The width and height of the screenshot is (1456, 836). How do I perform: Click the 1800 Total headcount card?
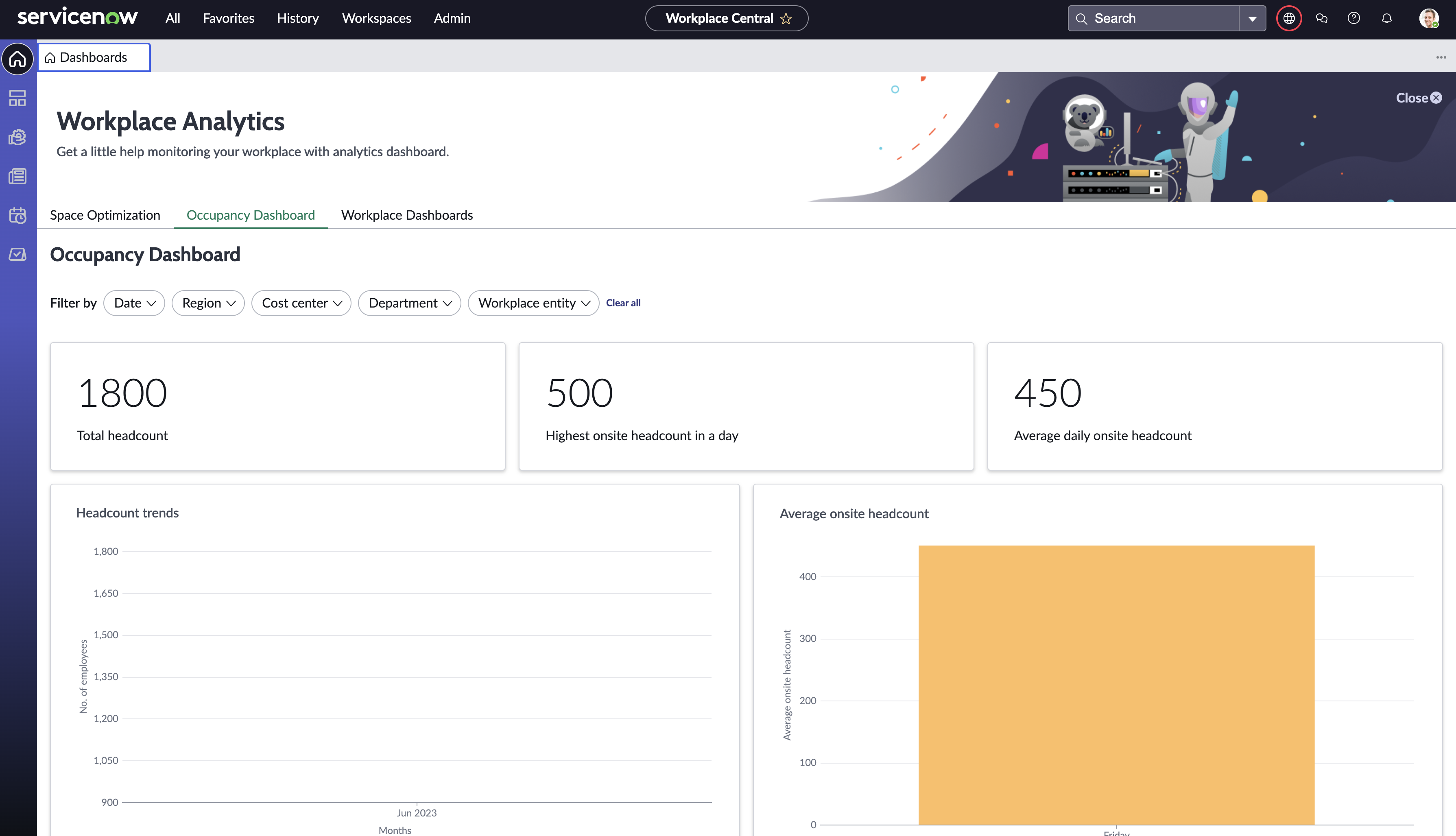[x=278, y=406]
